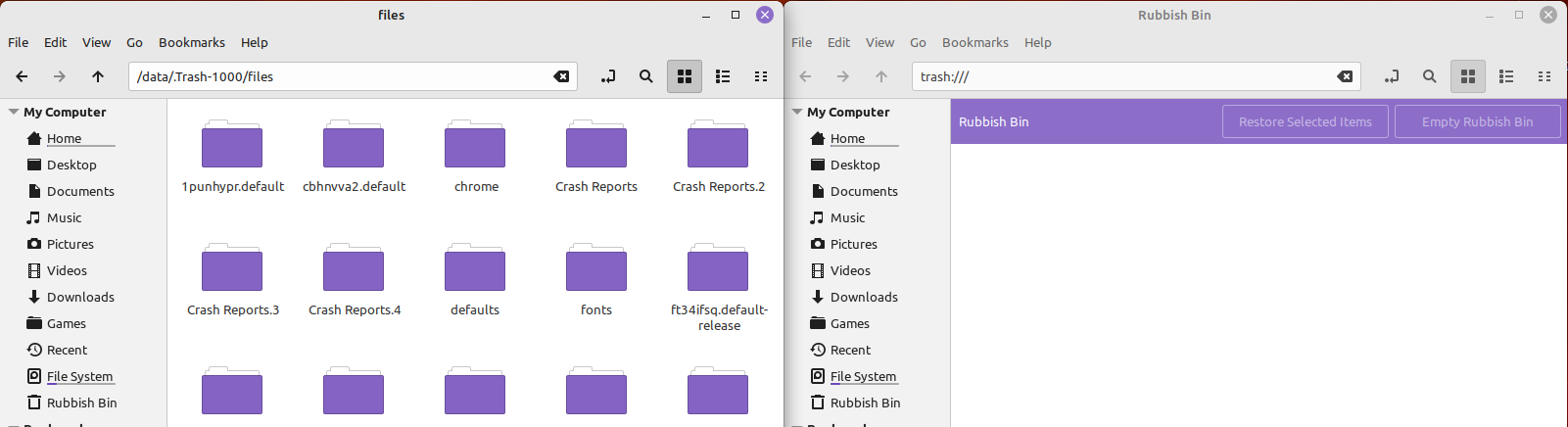Screen dimensions: 1568x427
Task: Toggle location entry button in files window
Action: tap(608, 76)
